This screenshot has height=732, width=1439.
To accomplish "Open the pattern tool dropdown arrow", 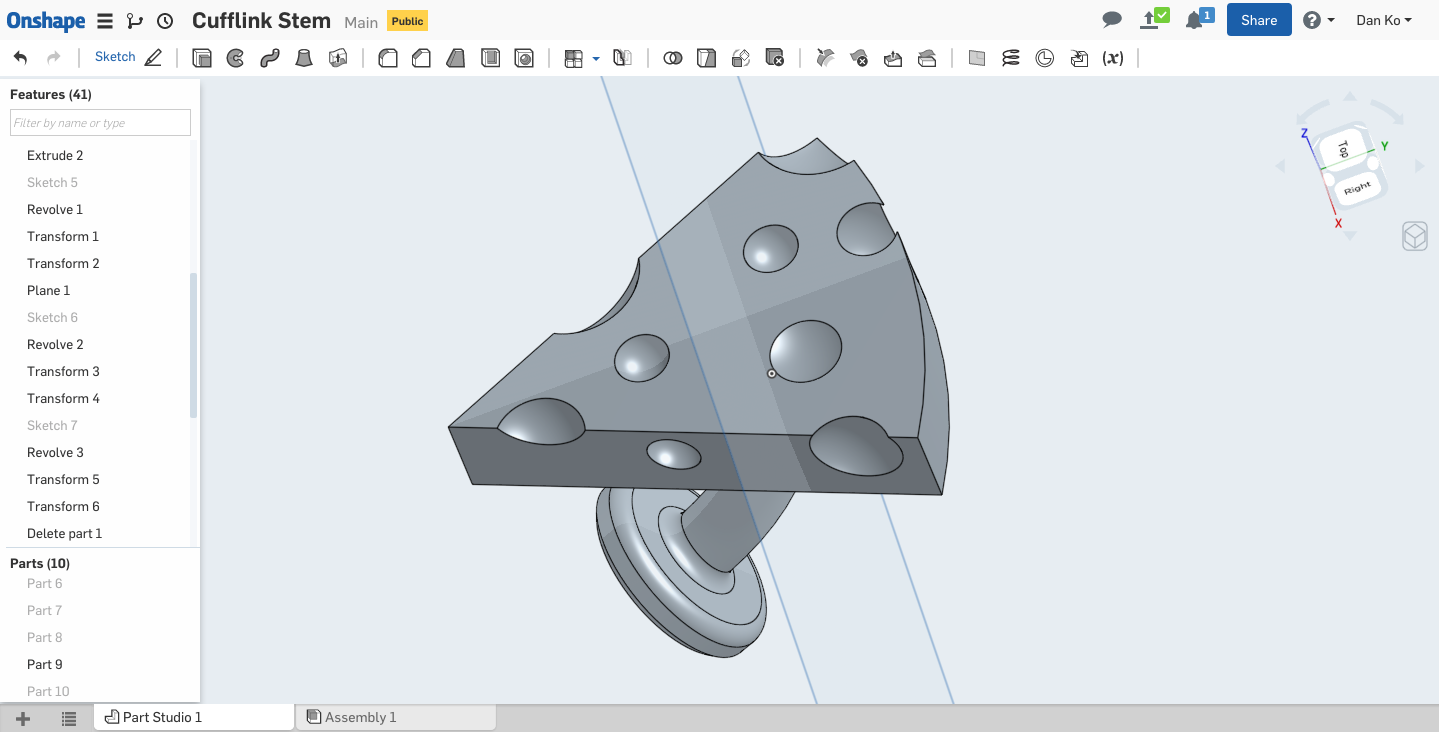I will (596, 59).
